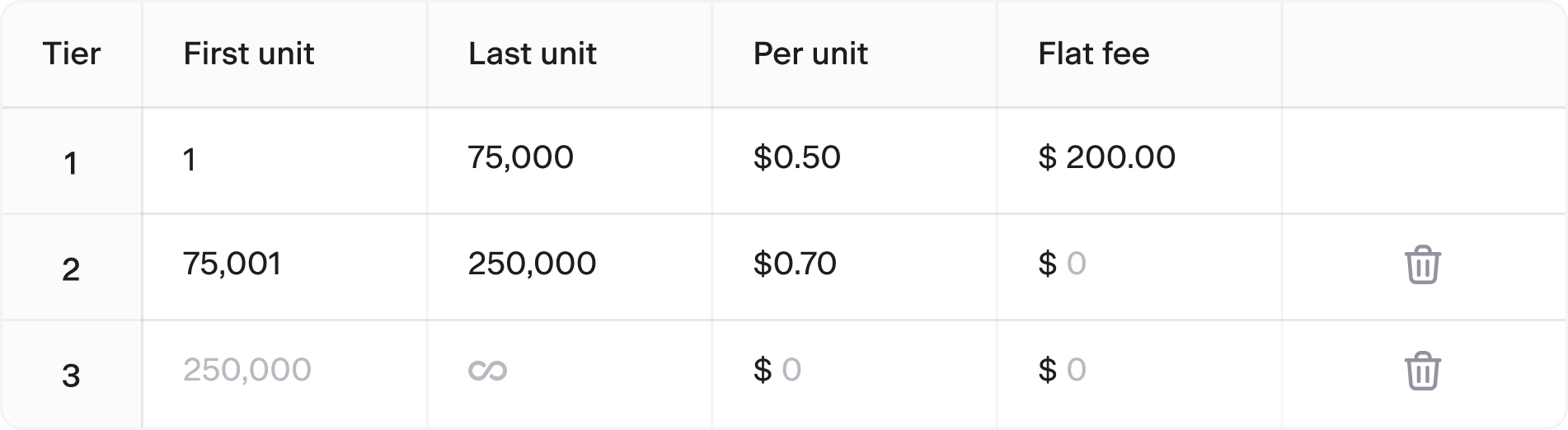Edit tier 1 per unit price $0.50
Screen dimensions: 1568x430
tap(796, 157)
